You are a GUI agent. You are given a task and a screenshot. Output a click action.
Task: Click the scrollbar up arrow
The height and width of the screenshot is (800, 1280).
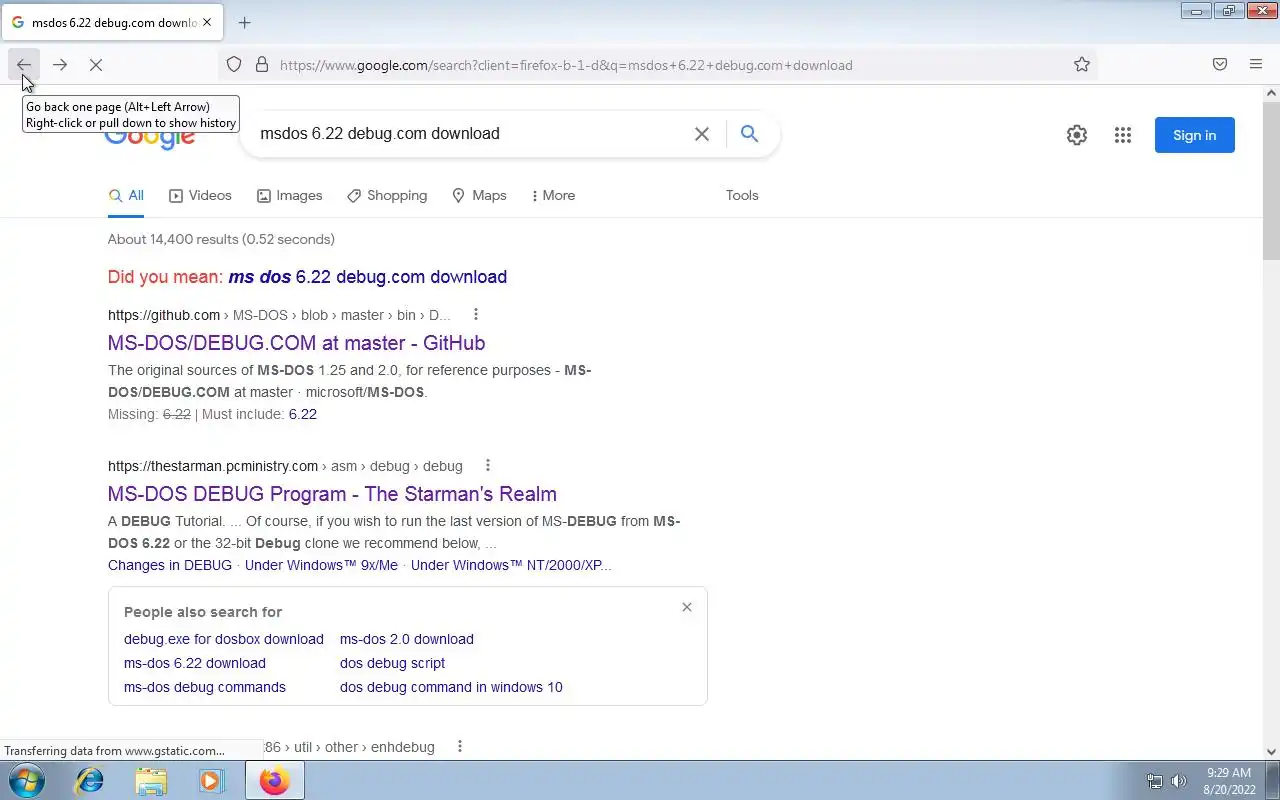[1272, 93]
